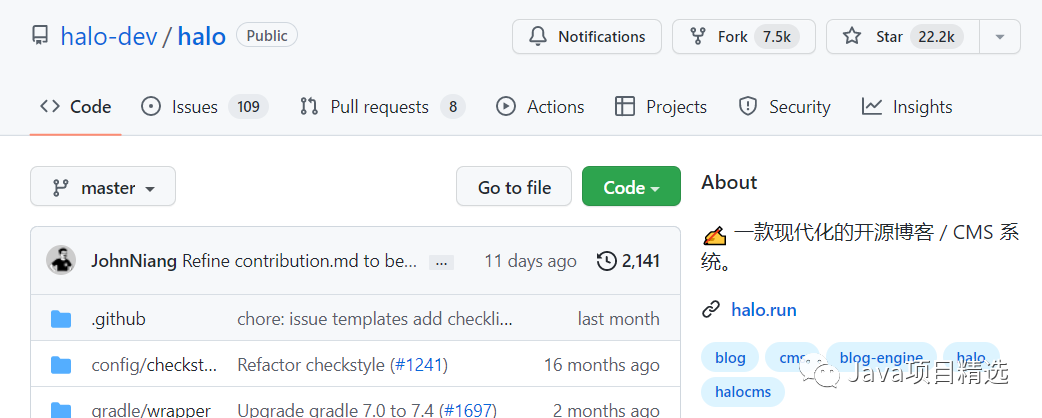Viewport: 1042px width, 418px height.
Task: Click the 109 issues counter badge
Action: (x=249, y=107)
